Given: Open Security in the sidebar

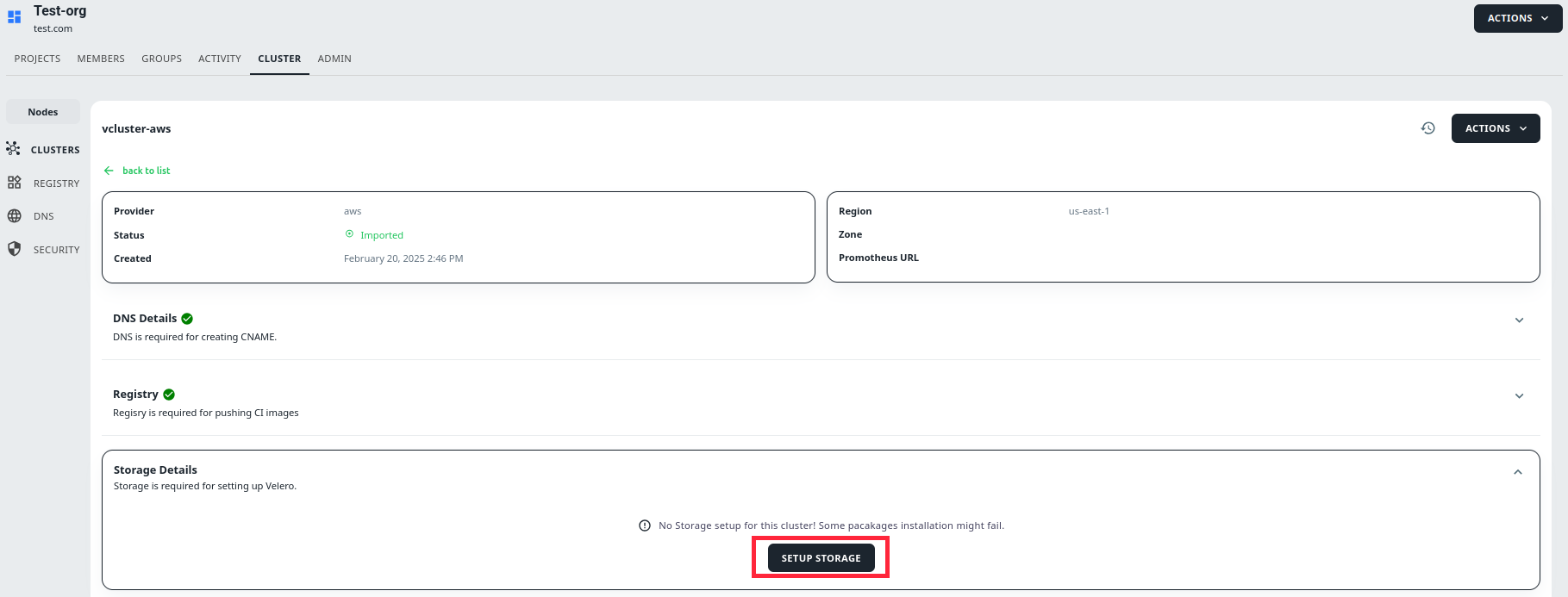Looking at the screenshot, I should 56,250.
